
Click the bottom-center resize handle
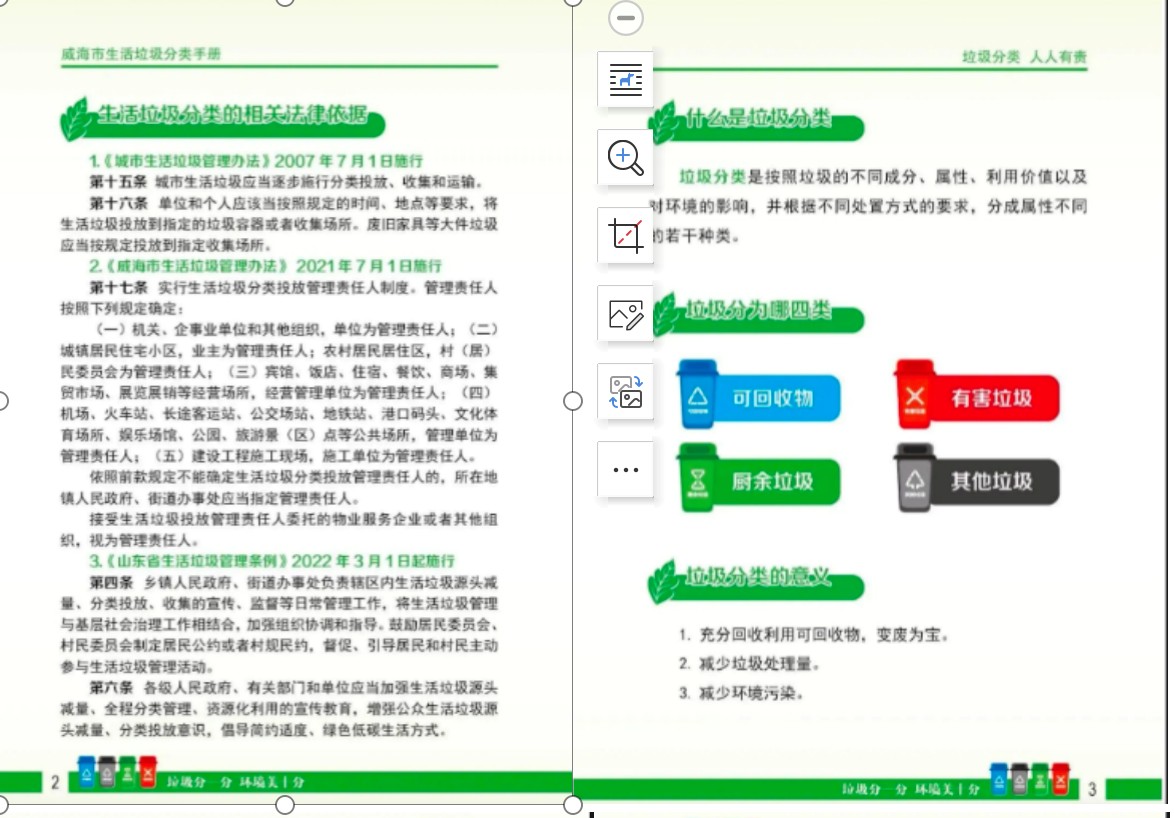click(x=285, y=804)
